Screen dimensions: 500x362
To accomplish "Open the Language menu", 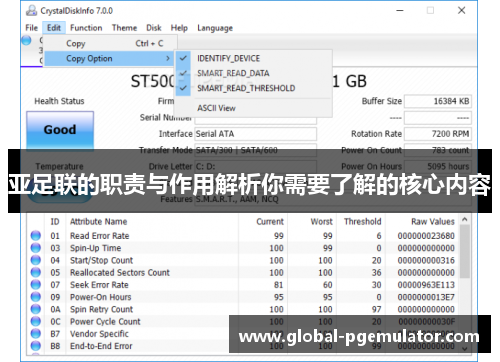I will (215, 28).
